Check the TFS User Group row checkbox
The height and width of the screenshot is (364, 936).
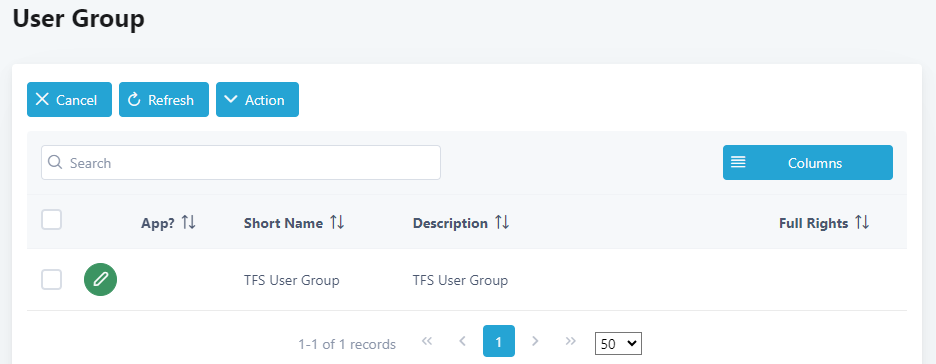coord(51,279)
